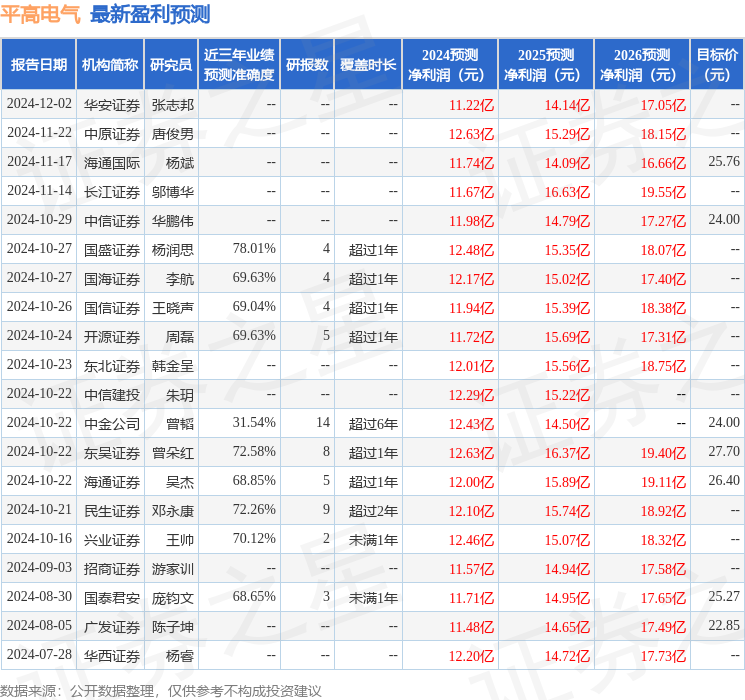Click coverage 超过2年
The image size is (745, 700).
(373, 510)
